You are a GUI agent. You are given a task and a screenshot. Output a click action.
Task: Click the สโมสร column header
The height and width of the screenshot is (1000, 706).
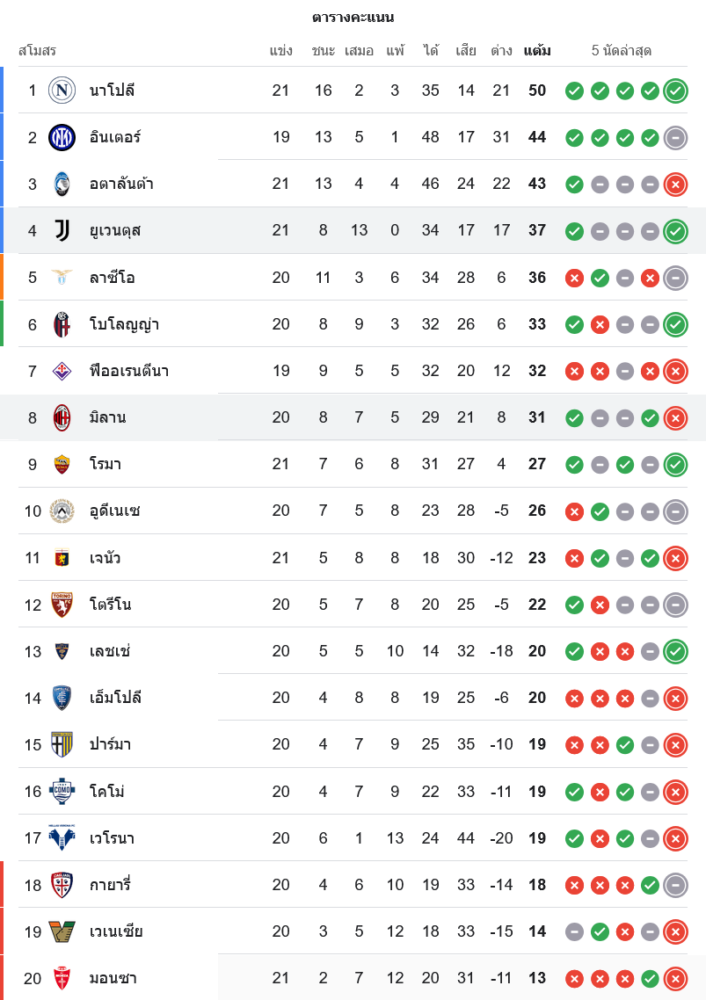pyautogui.click(x=37, y=50)
